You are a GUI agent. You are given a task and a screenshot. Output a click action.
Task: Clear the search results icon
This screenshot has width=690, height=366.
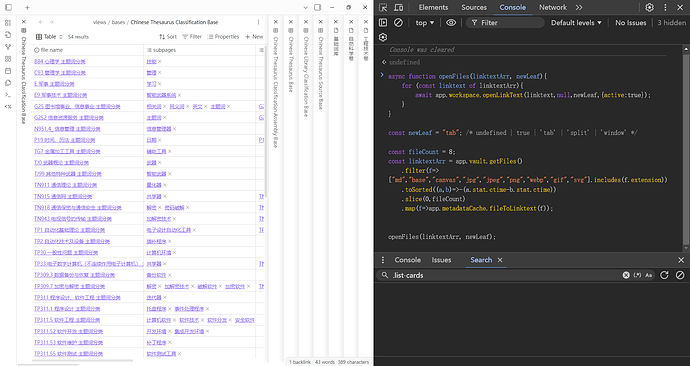pos(680,275)
